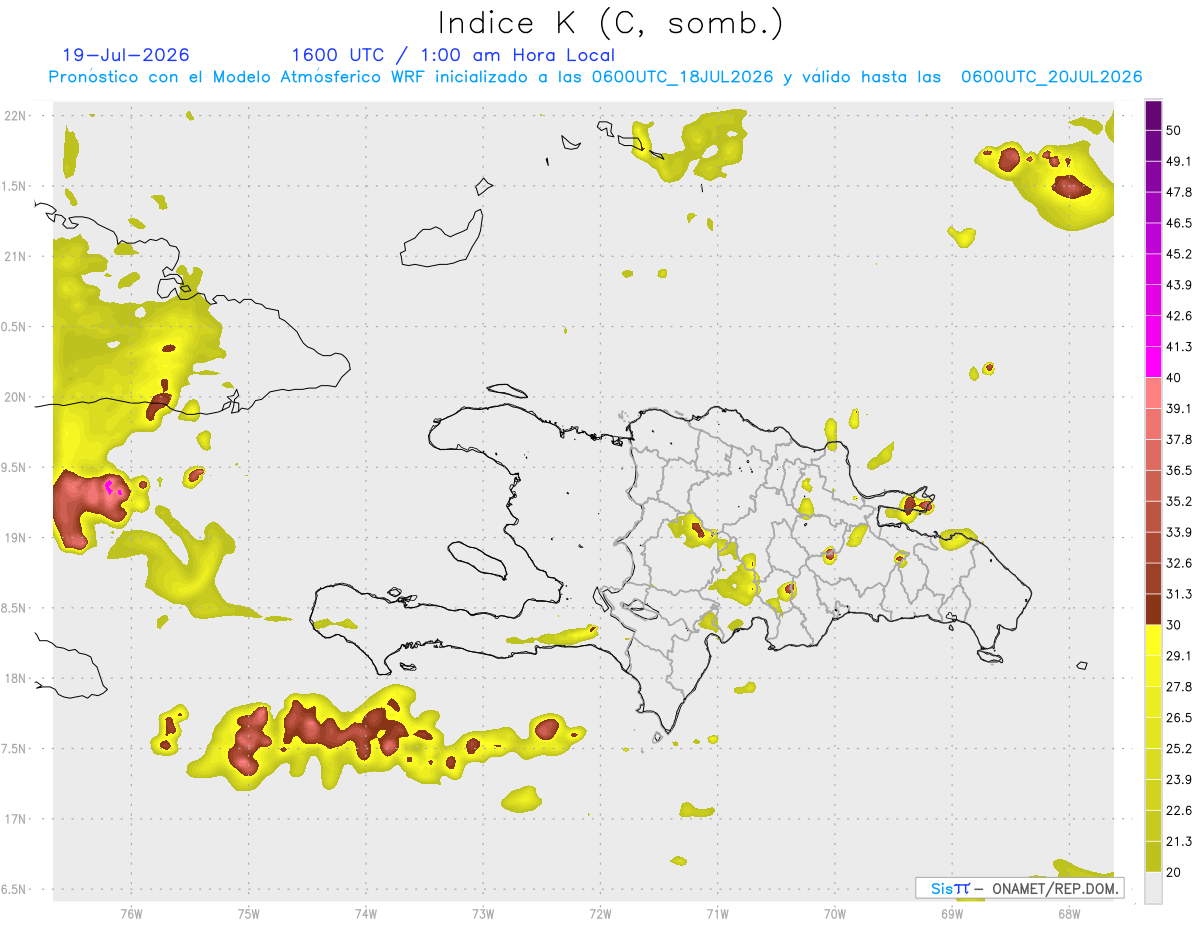Click the latitude label "18N"

[17, 679]
